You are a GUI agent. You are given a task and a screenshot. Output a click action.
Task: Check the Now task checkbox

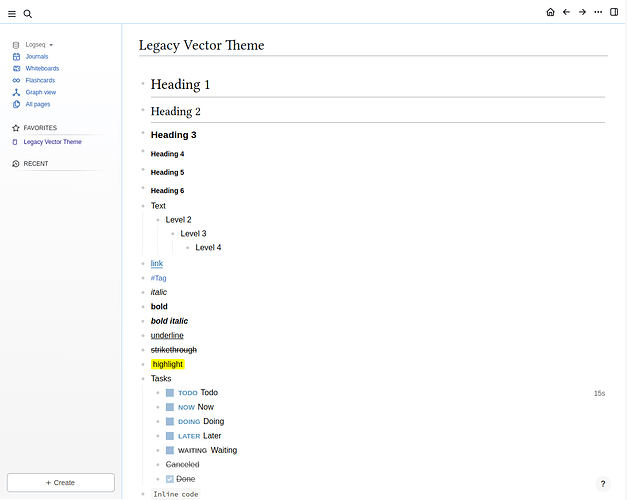170,407
